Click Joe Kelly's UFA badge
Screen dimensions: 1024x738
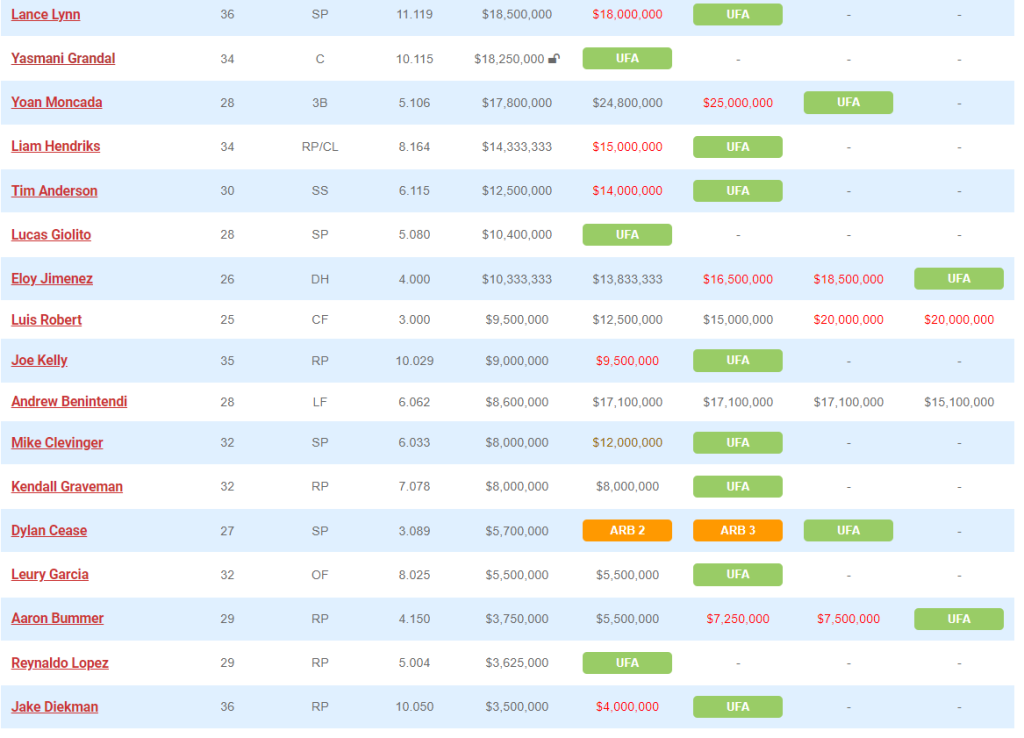click(x=738, y=361)
